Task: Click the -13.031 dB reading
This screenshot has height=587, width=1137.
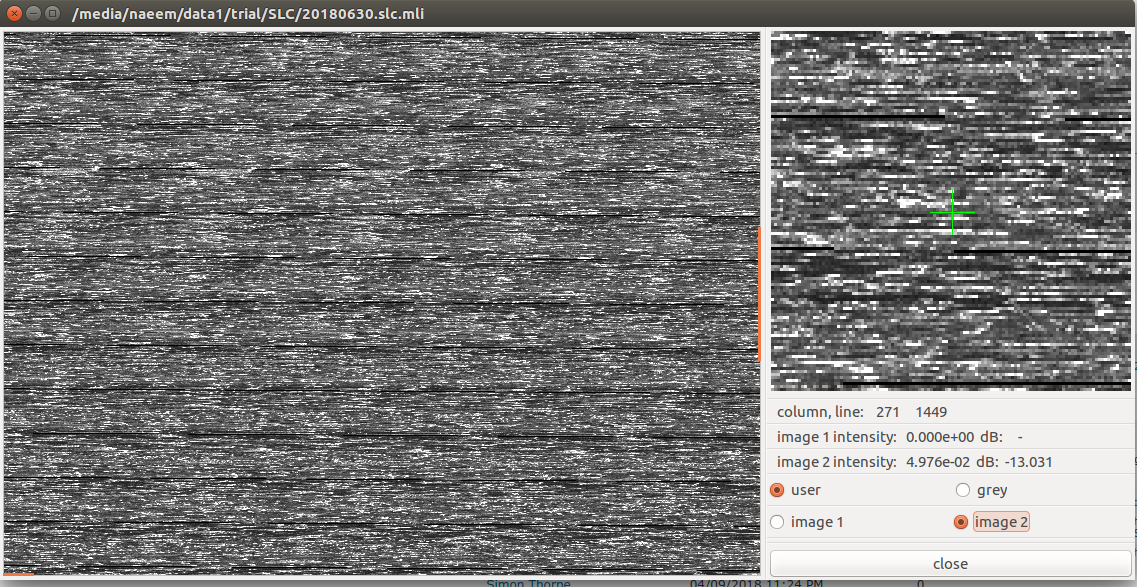Action: click(1029, 462)
